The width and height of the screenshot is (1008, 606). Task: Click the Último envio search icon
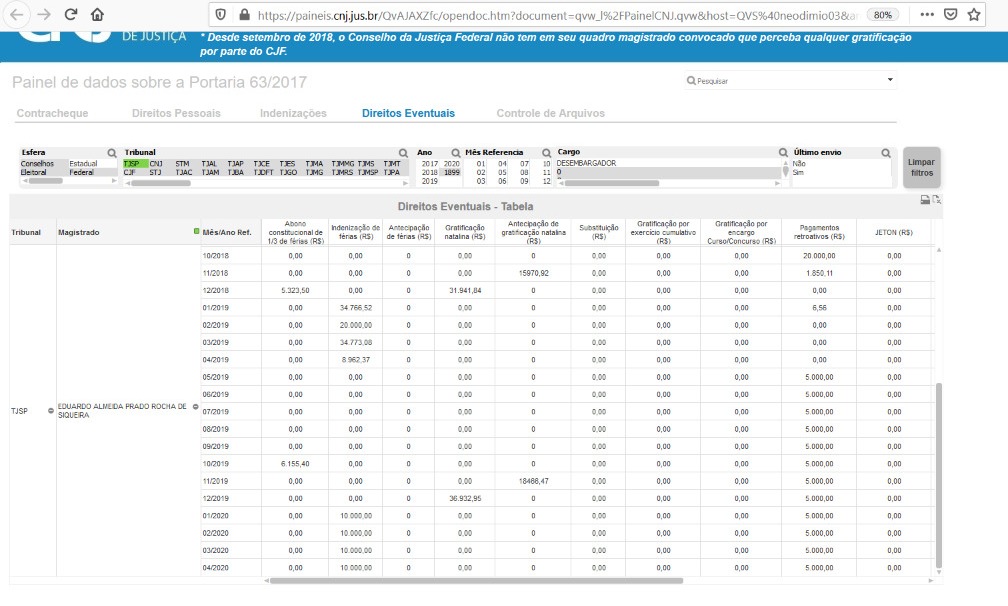click(886, 153)
